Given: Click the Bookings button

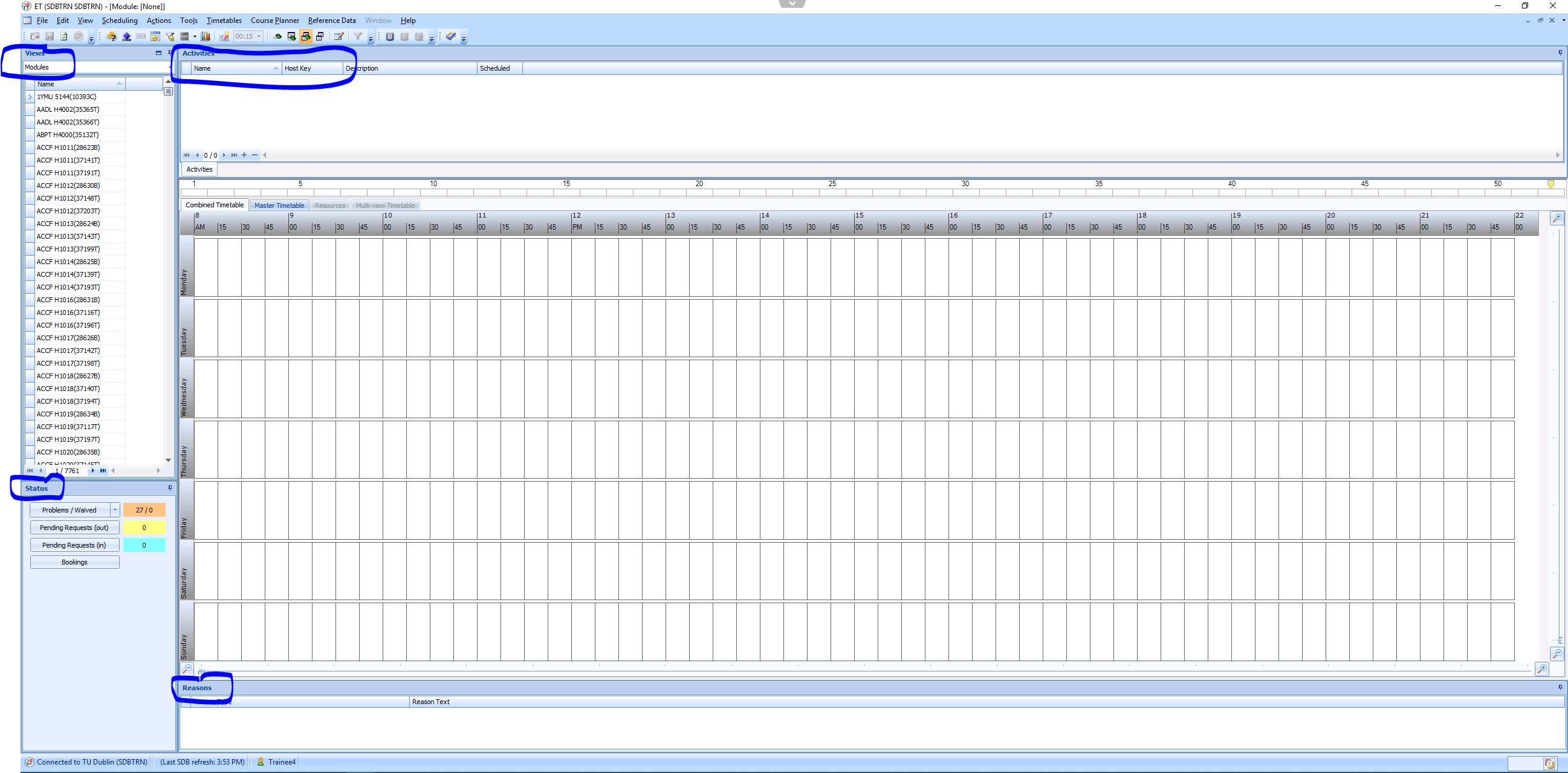Looking at the screenshot, I should tap(74, 563).
